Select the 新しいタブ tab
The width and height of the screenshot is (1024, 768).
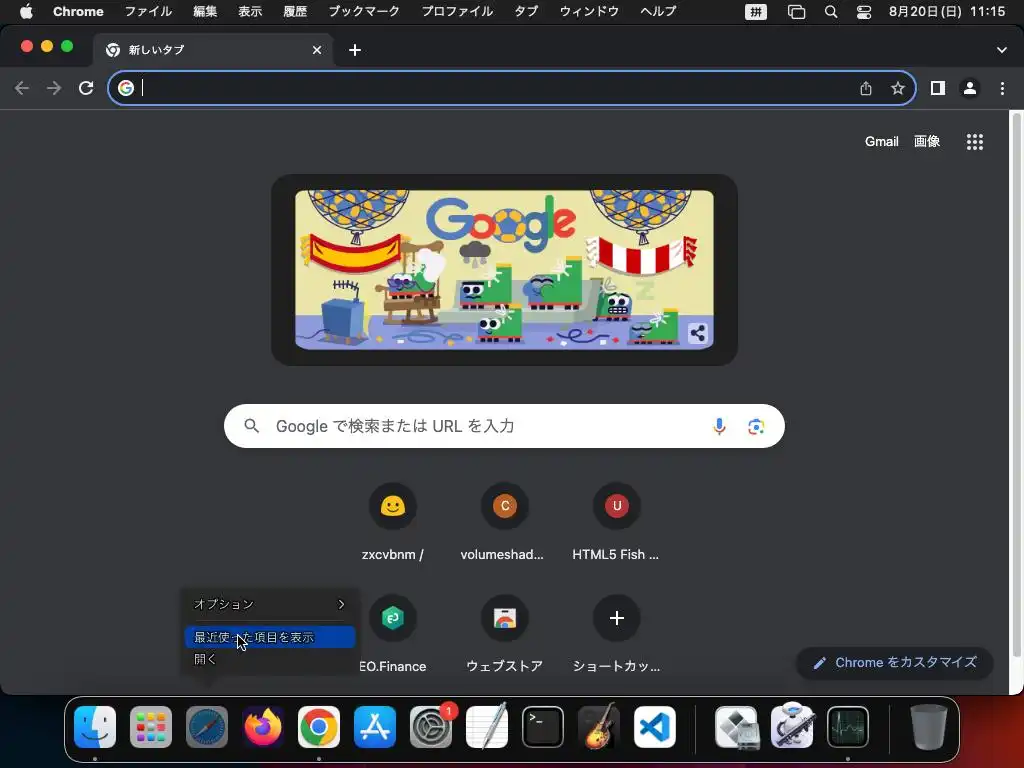(212, 50)
